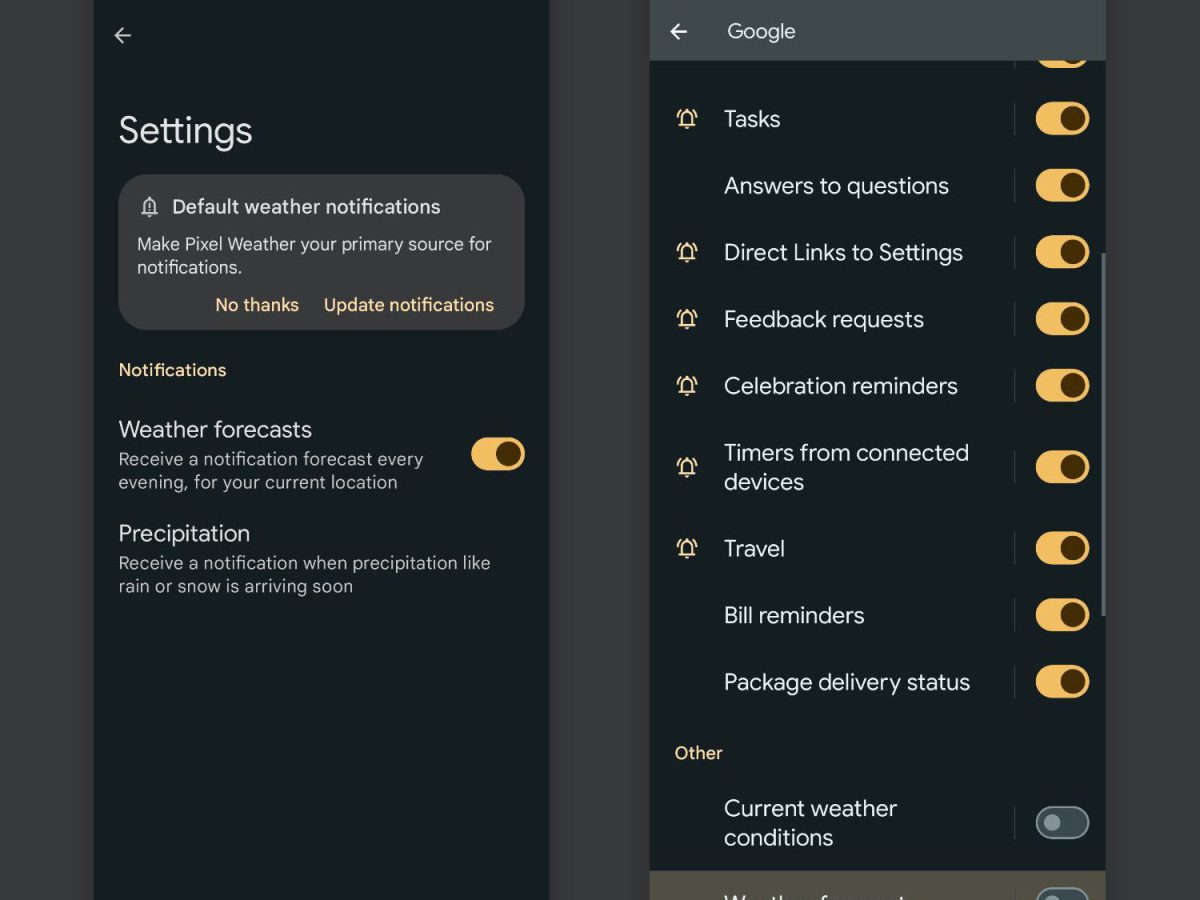Viewport: 1200px width, 900px height.
Task: Tap bell icon beside Timers from connected devices
Action: (x=687, y=467)
